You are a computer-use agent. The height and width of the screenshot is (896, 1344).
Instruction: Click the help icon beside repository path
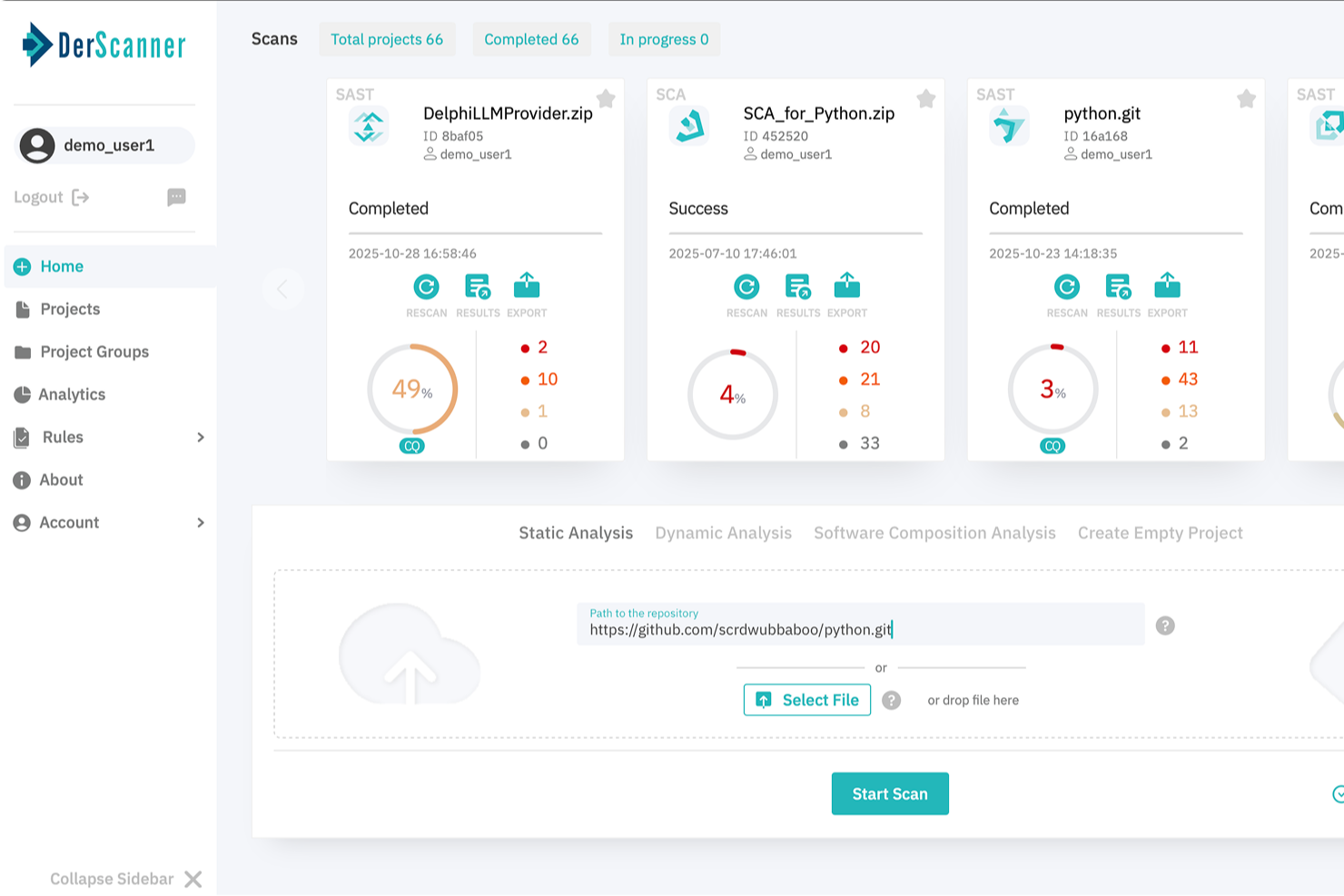pyautogui.click(x=1165, y=625)
